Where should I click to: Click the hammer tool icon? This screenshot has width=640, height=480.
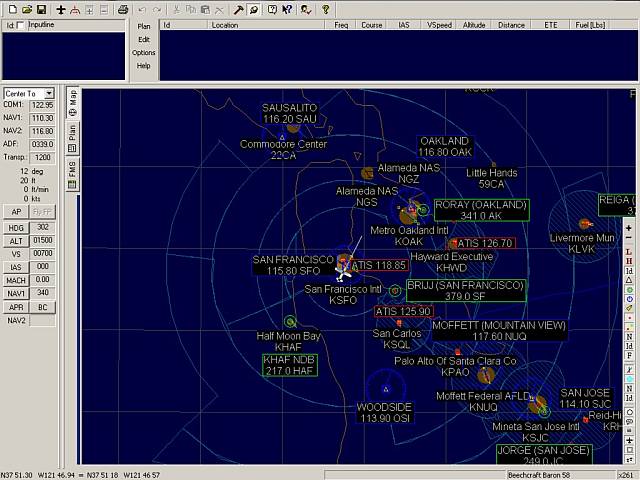pyautogui.click(x=240, y=9)
